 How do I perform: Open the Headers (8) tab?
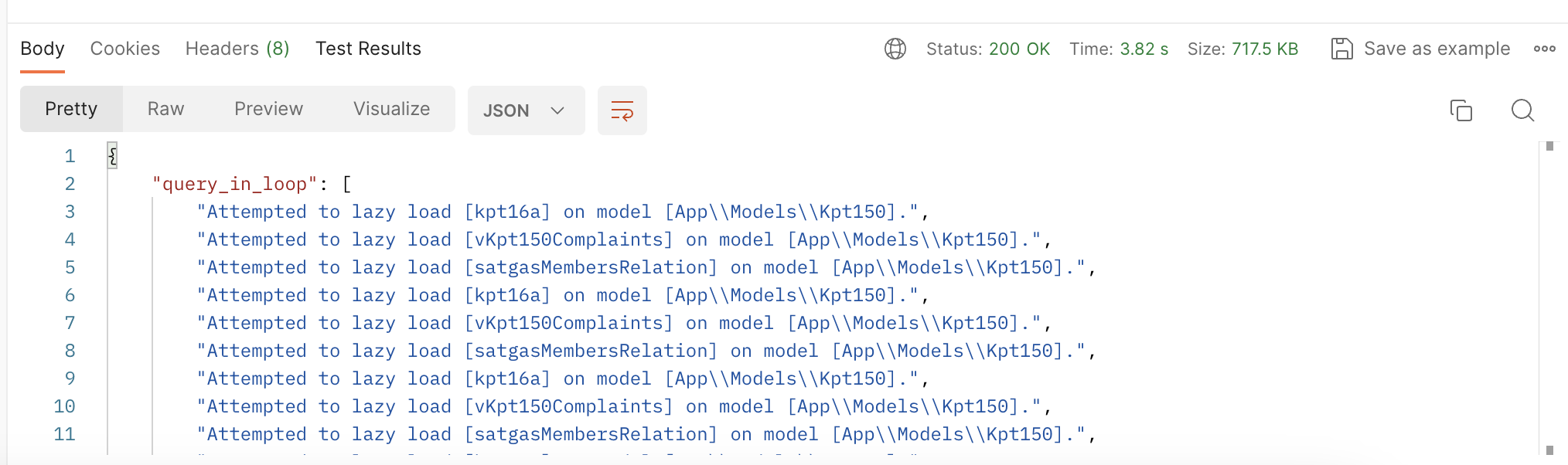tap(237, 49)
